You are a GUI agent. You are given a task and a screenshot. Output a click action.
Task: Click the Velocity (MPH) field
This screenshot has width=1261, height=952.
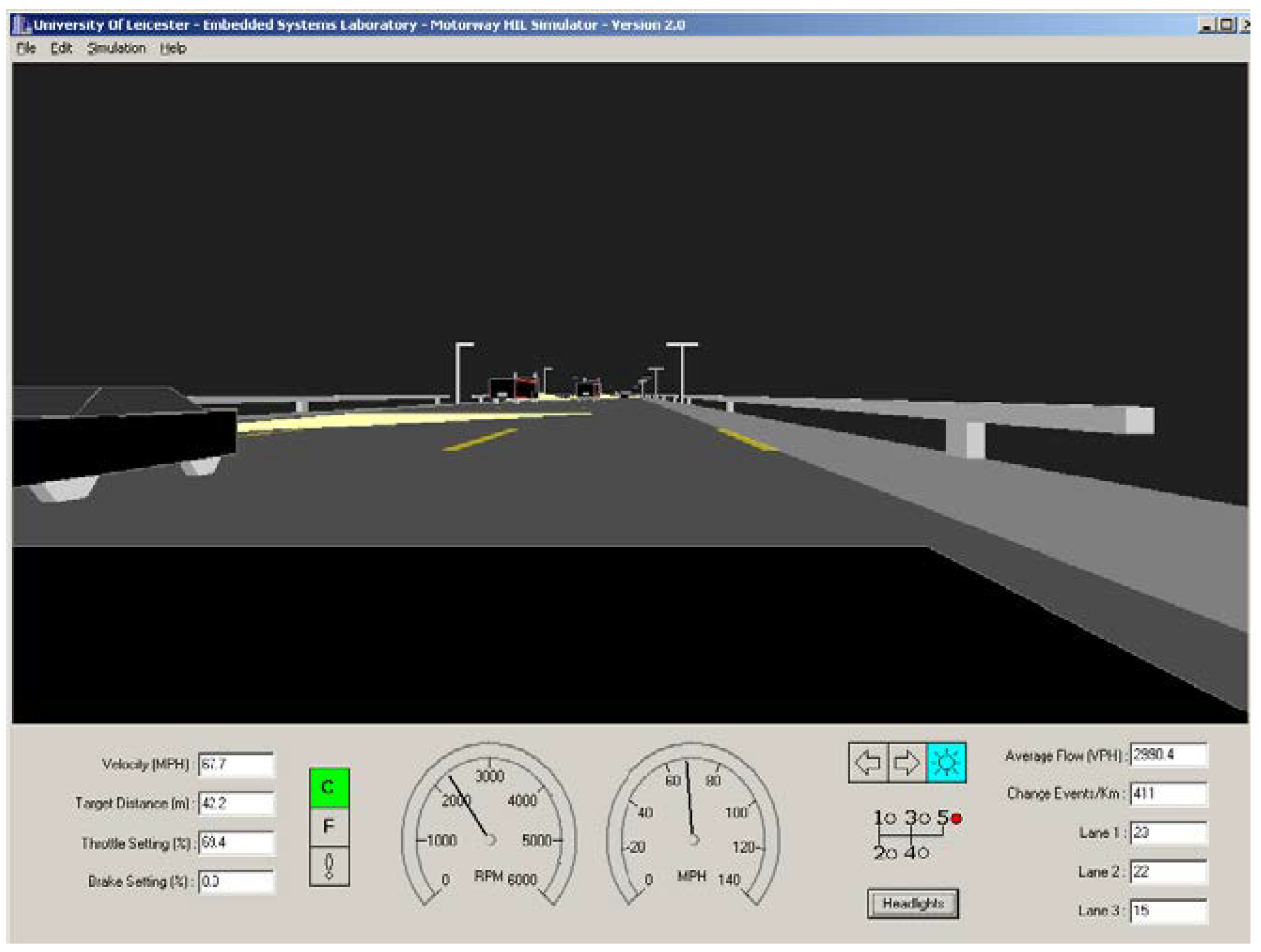coord(236,764)
